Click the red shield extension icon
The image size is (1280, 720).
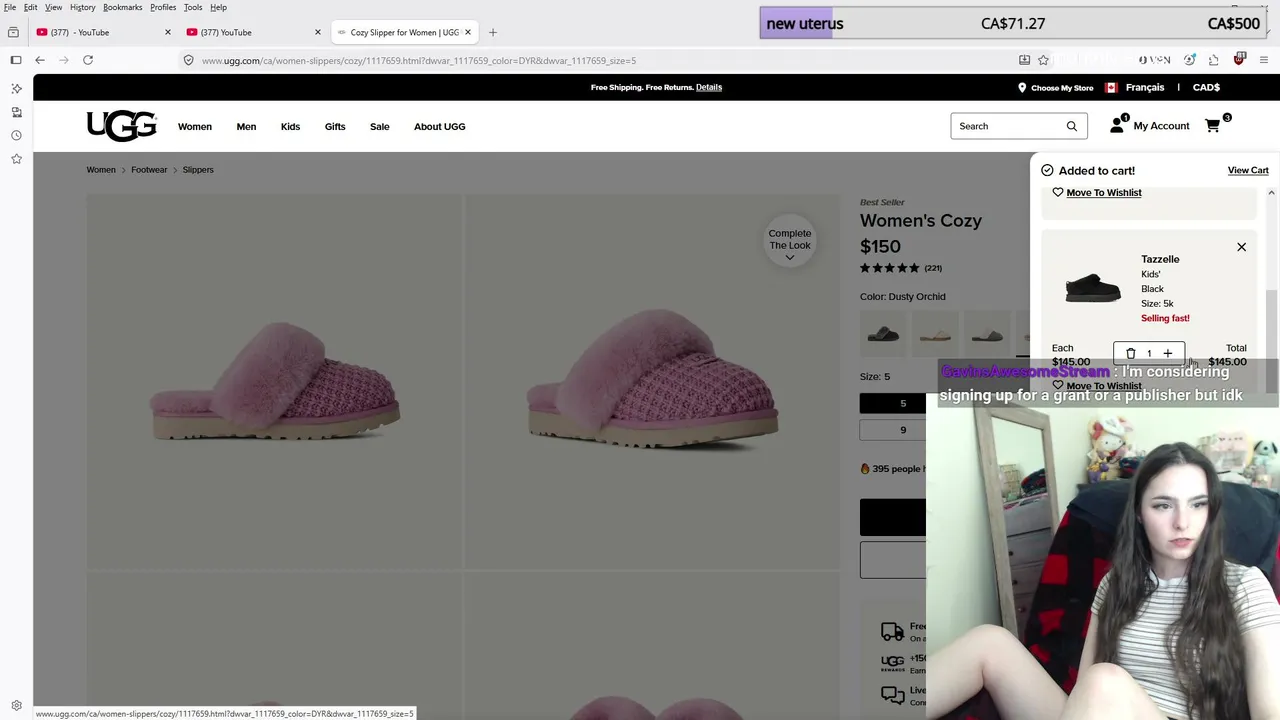1239,59
